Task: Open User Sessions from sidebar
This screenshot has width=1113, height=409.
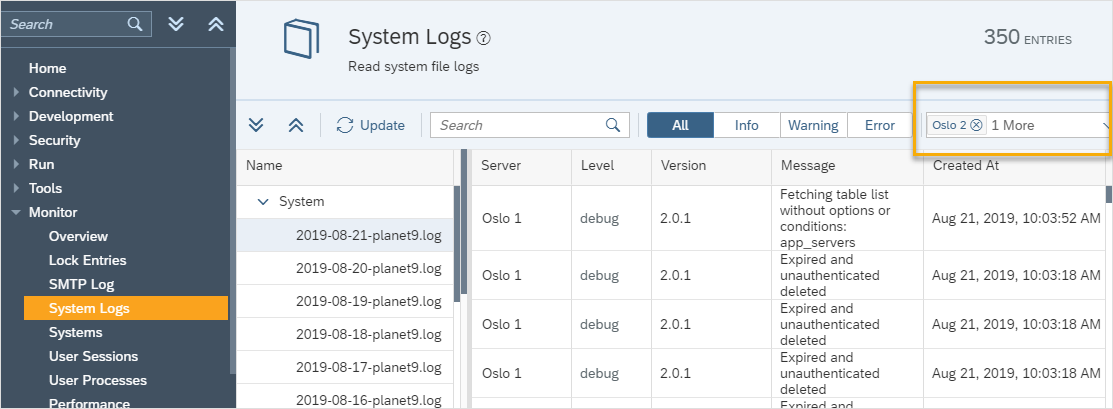Action: click(93, 356)
